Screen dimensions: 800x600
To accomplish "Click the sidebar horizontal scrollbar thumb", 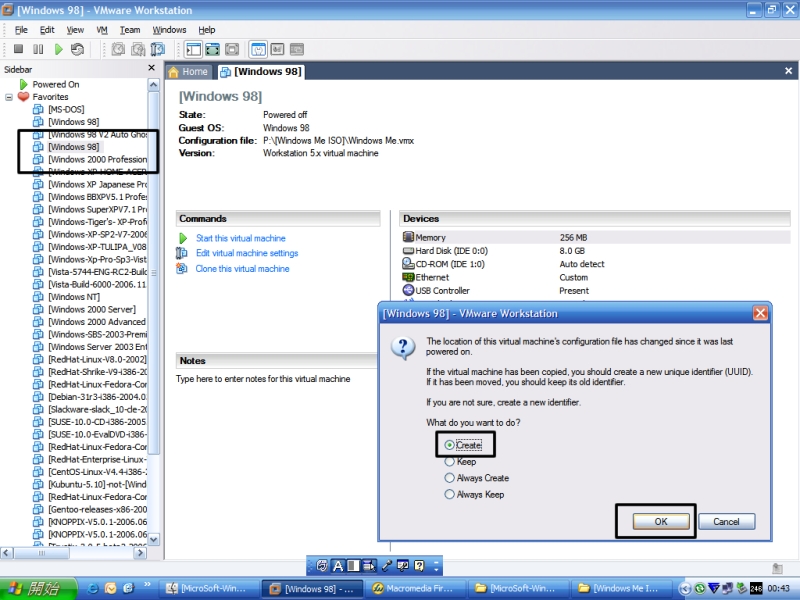I will (x=42, y=553).
